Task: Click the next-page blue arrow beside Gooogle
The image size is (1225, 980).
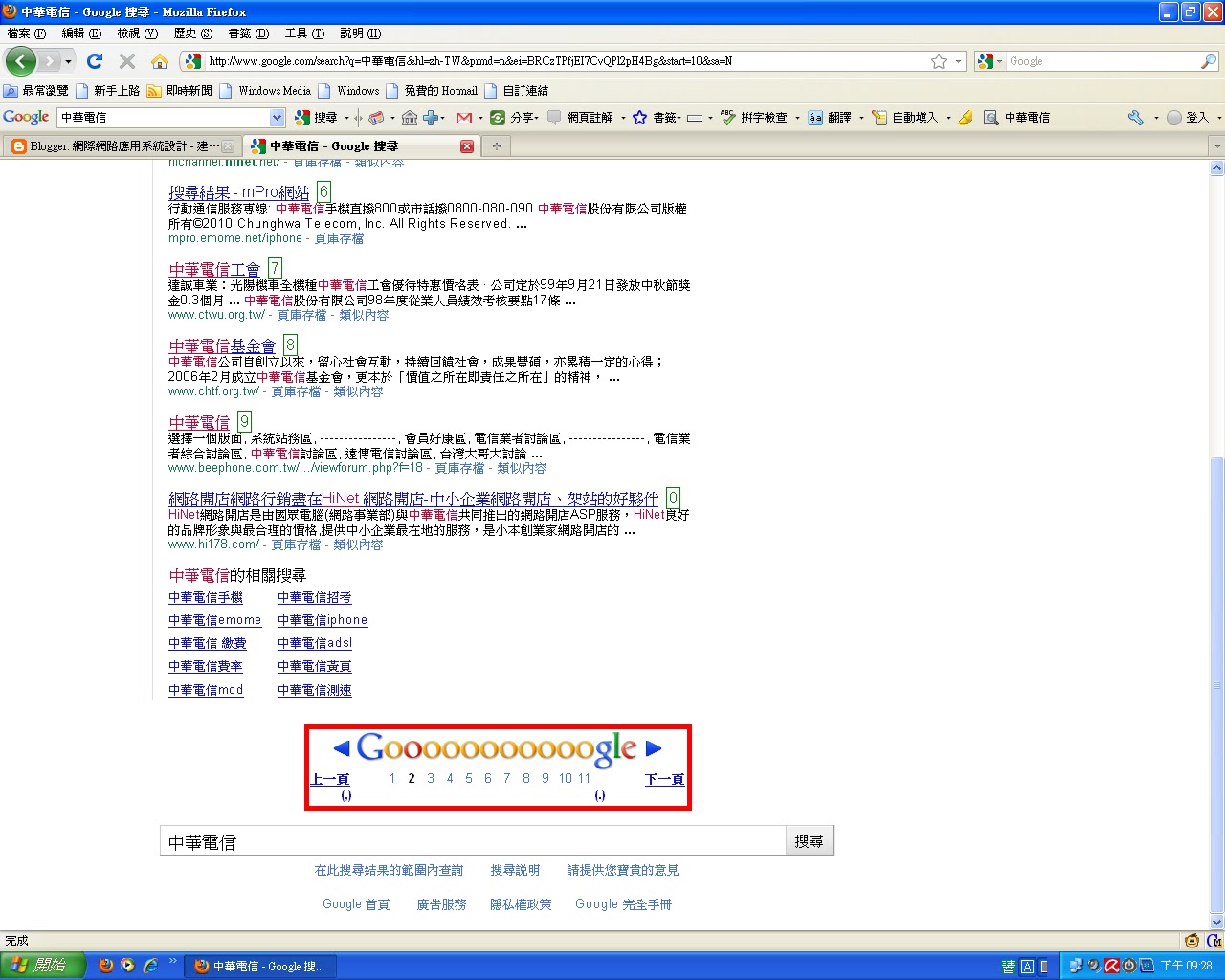Action: 654,748
